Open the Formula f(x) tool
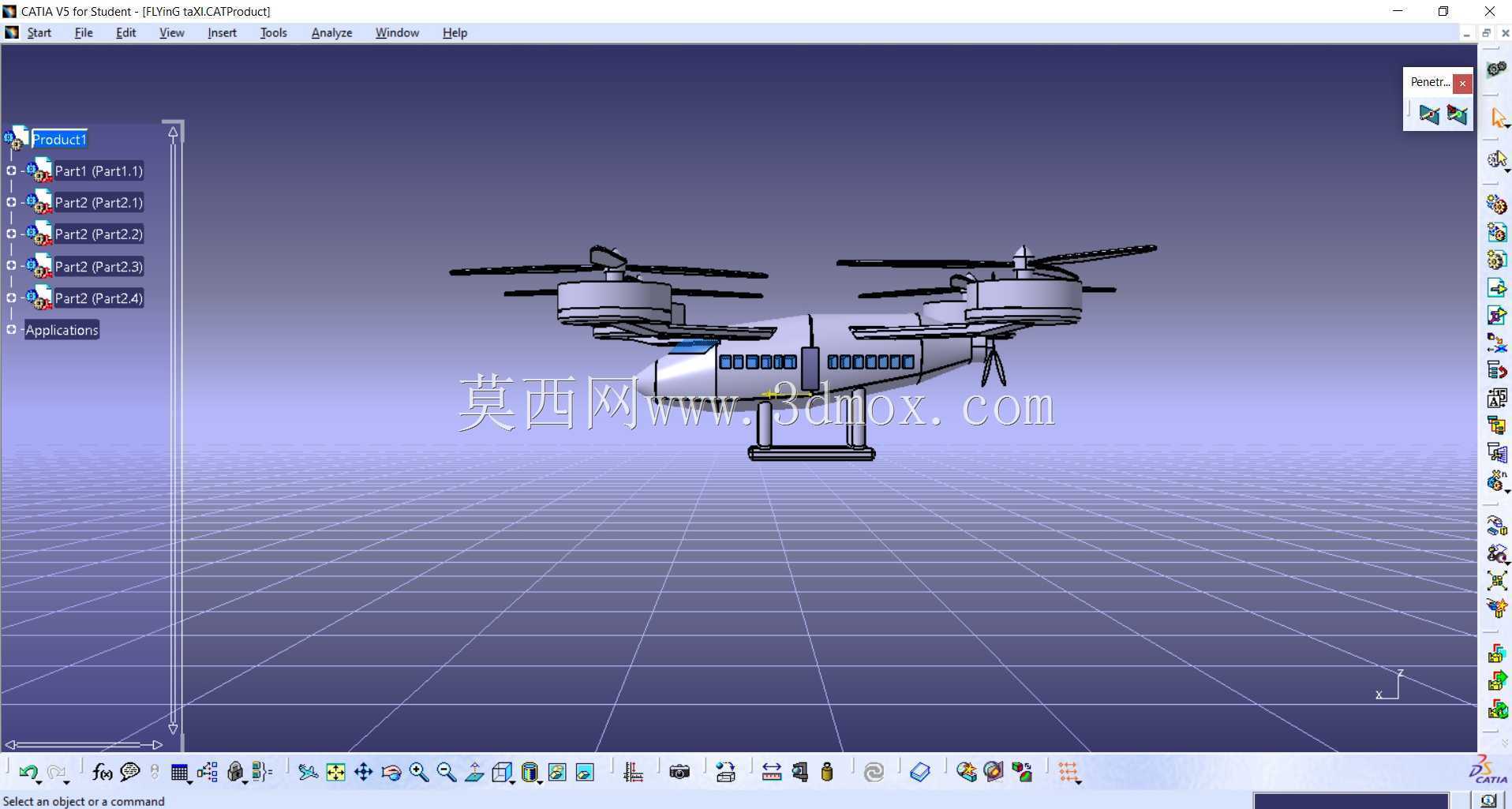The width and height of the screenshot is (1512, 809). point(102,772)
